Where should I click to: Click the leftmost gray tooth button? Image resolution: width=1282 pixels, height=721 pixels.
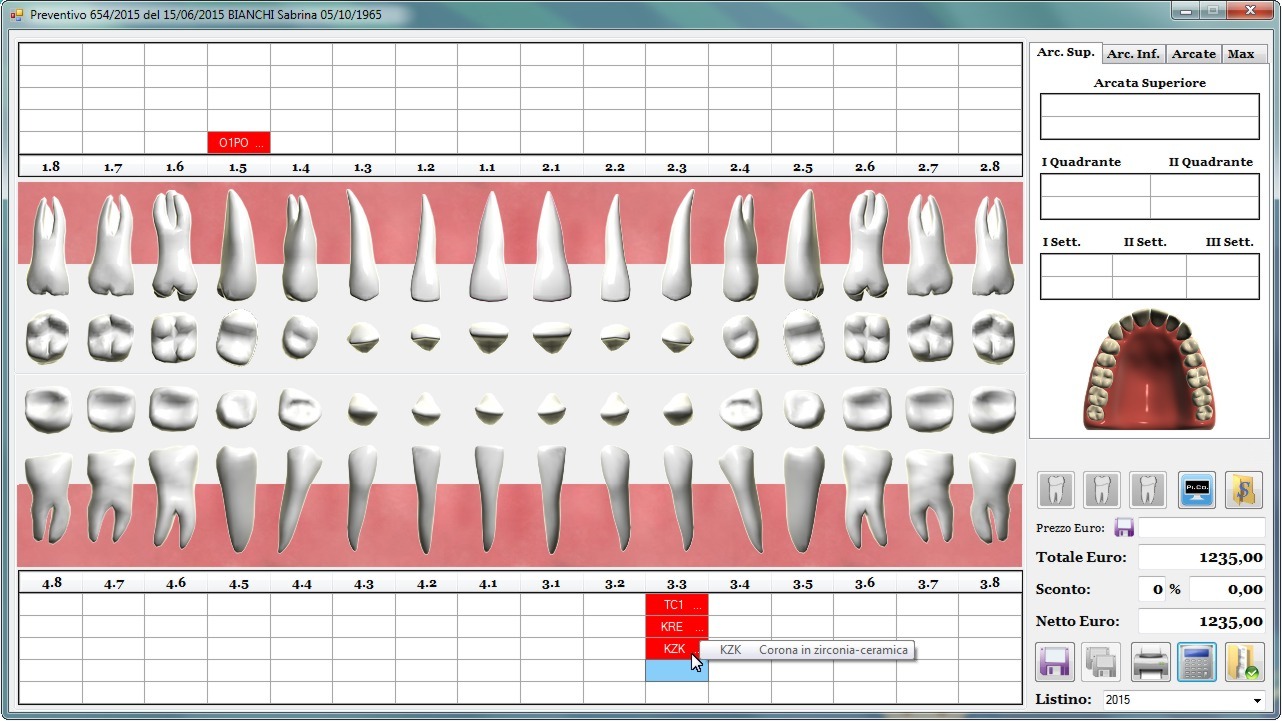coord(1056,490)
